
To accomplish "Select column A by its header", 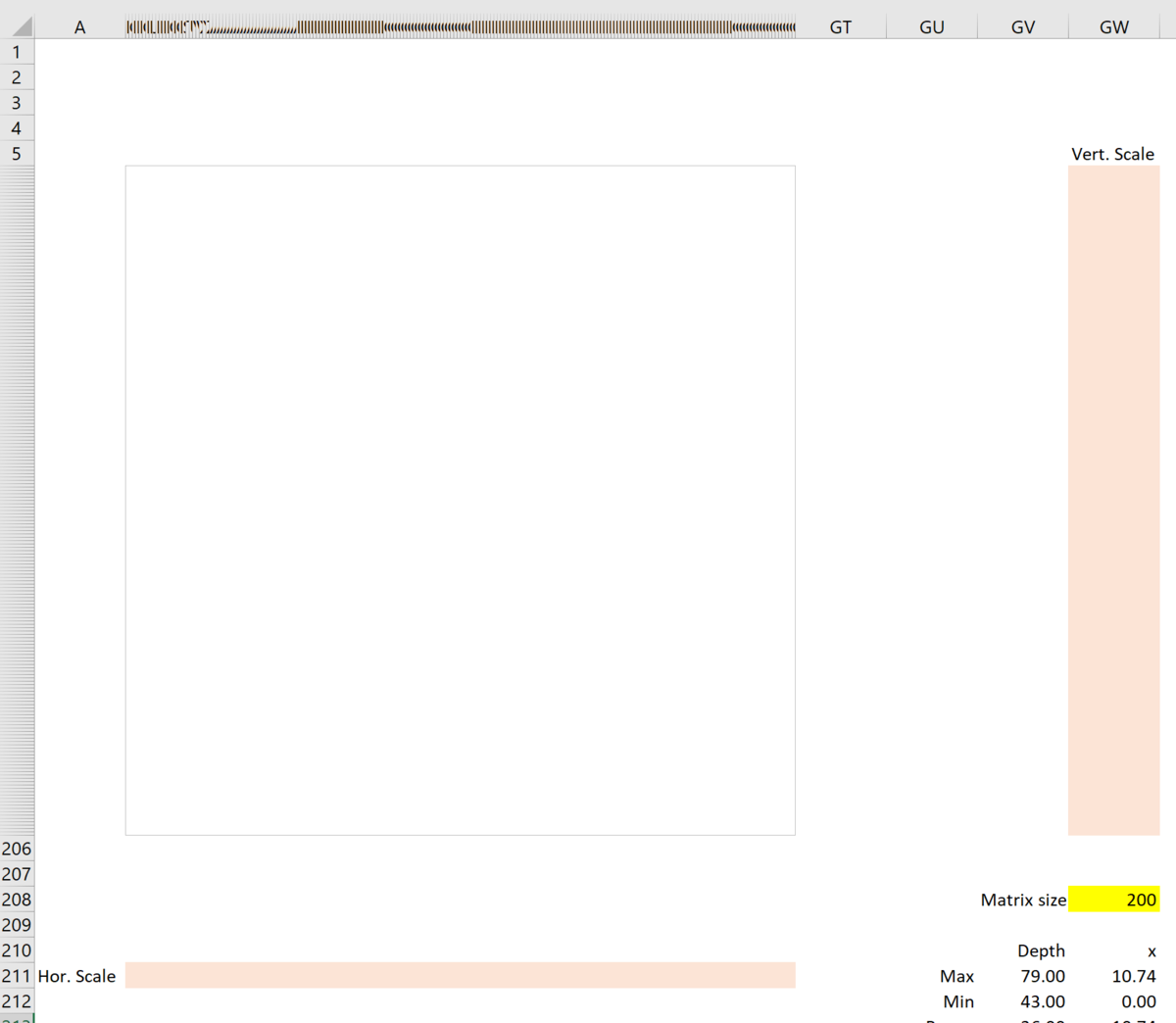I will coord(79,26).
